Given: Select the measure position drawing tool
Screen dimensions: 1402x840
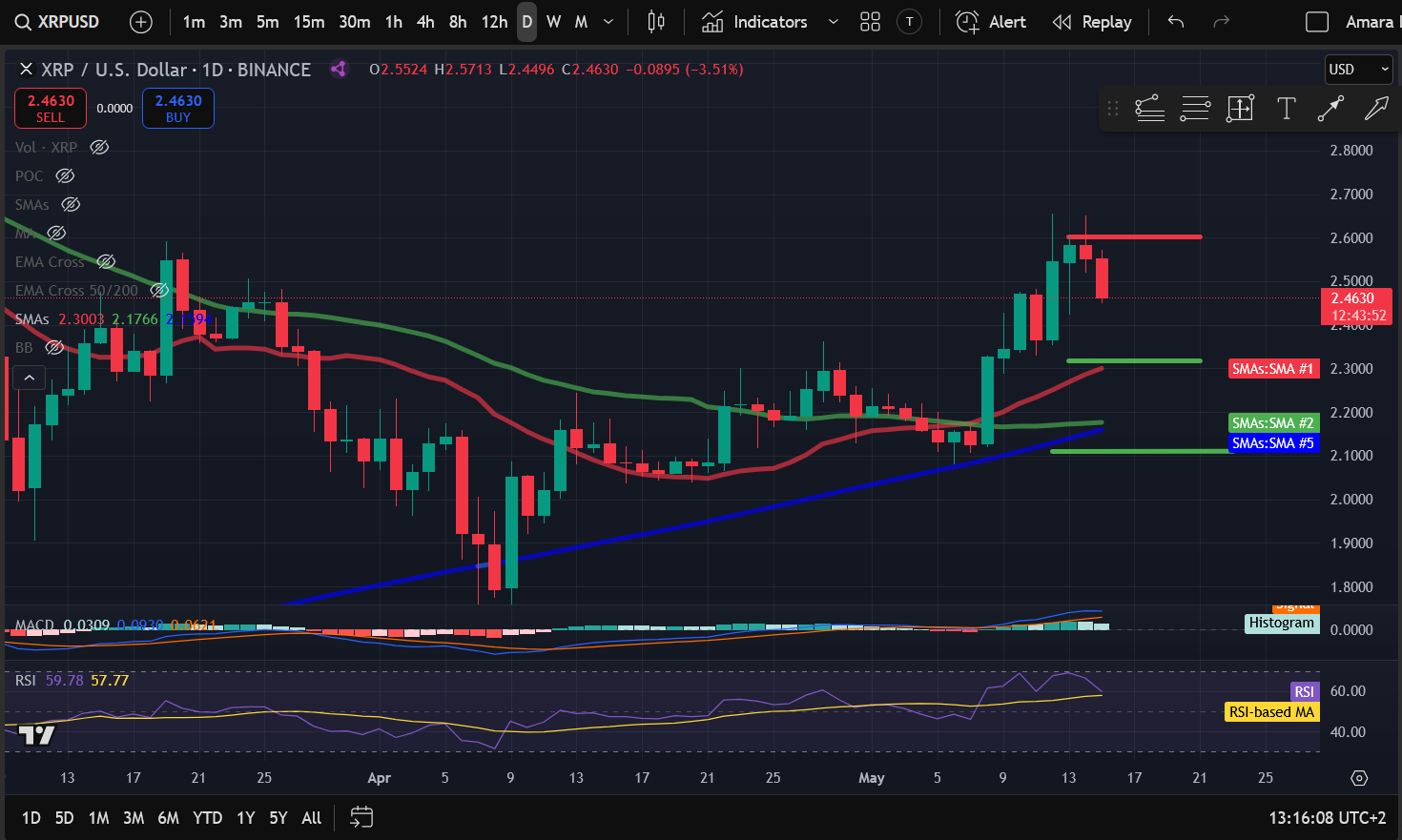Looking at the screenshot, I should coord(1240,109).
